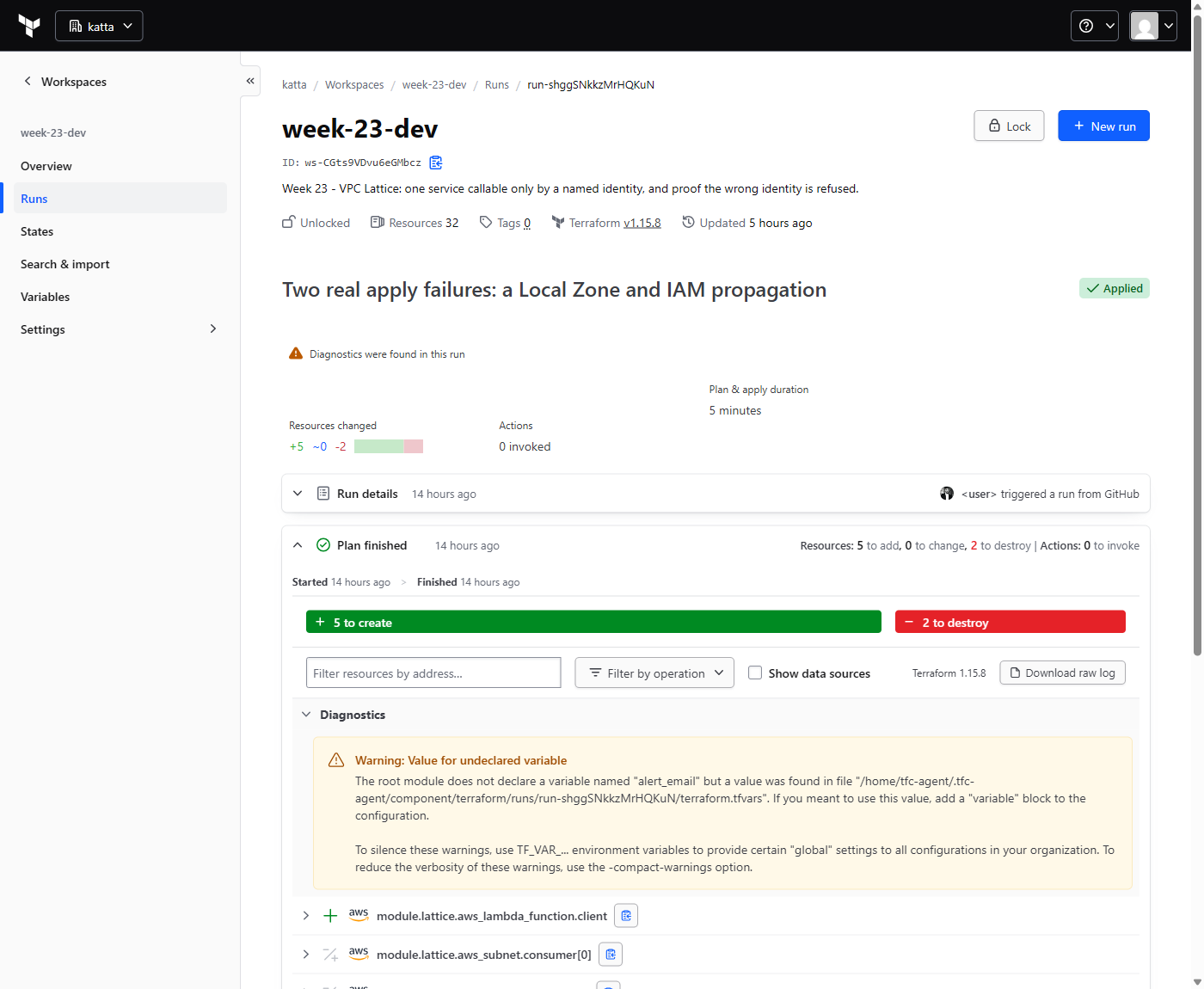This screenshot has height=989, width=1204.
Task: Toggle the Show data sources checkbox
Action: (x=755, y=673)
